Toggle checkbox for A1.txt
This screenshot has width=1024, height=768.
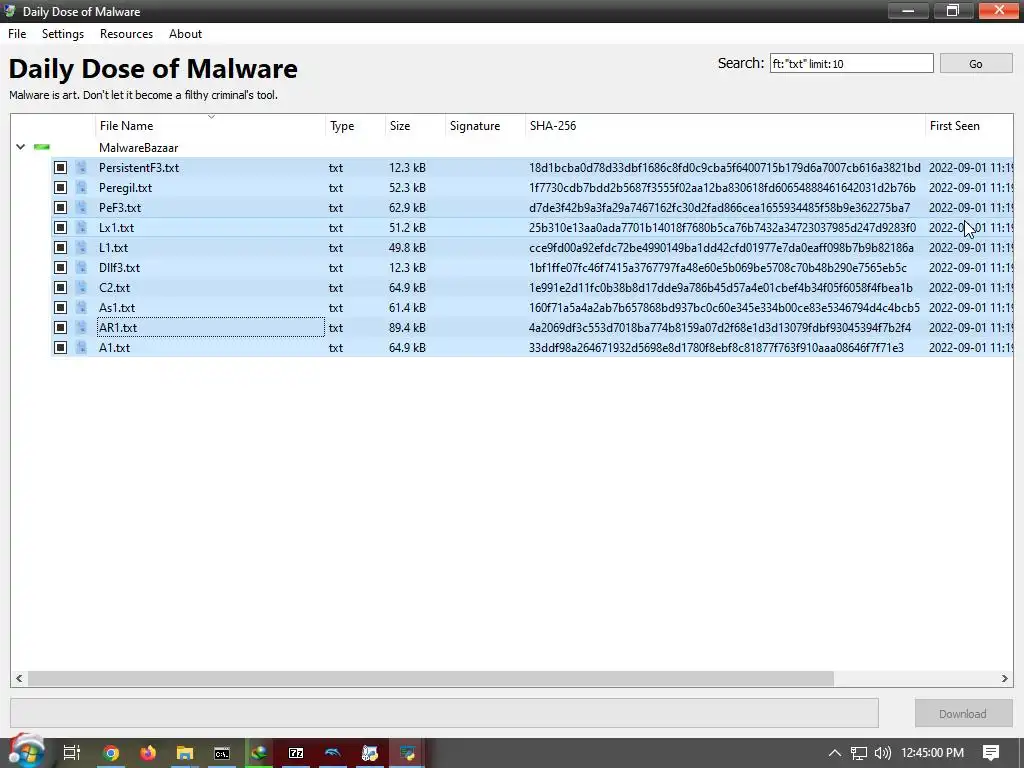click(x=60, y=347)
